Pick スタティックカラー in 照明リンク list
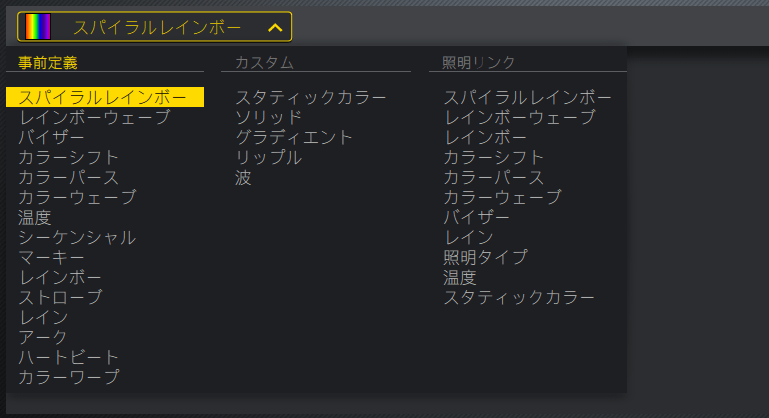769x418 pixels. pos(519,297)
